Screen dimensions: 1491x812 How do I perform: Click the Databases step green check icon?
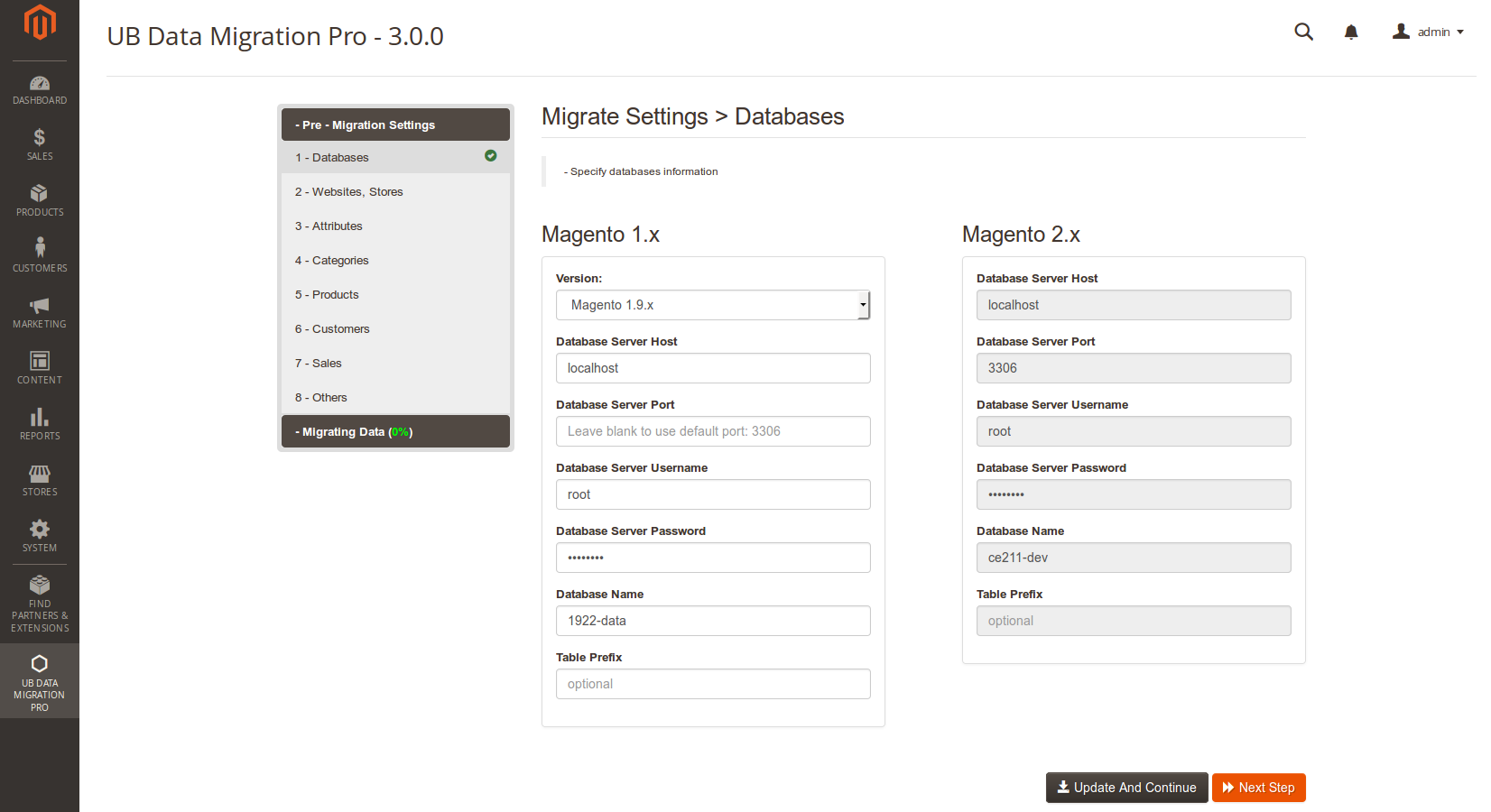pos(491,156)
